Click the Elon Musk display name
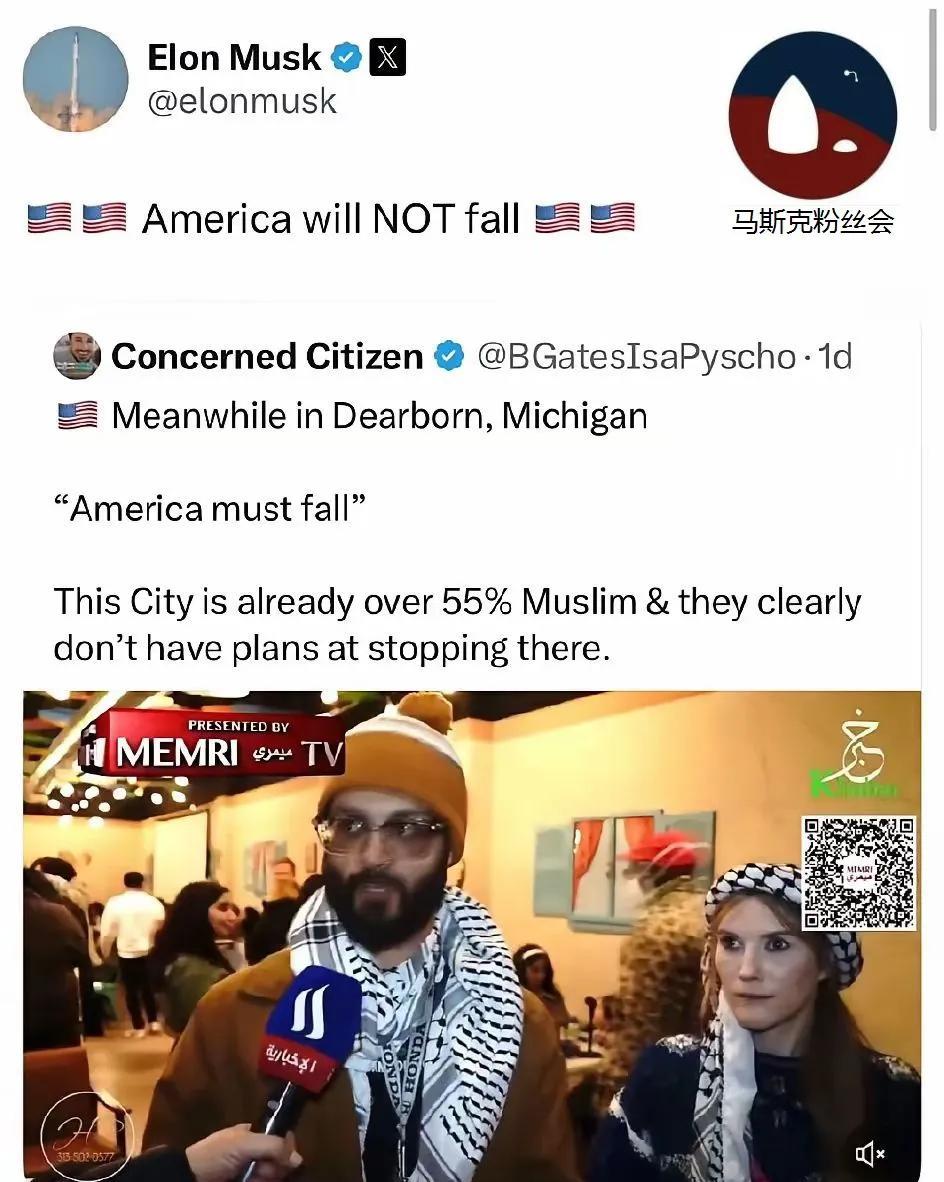Viewport: 944px width, 1182px height. click(234, 57)
